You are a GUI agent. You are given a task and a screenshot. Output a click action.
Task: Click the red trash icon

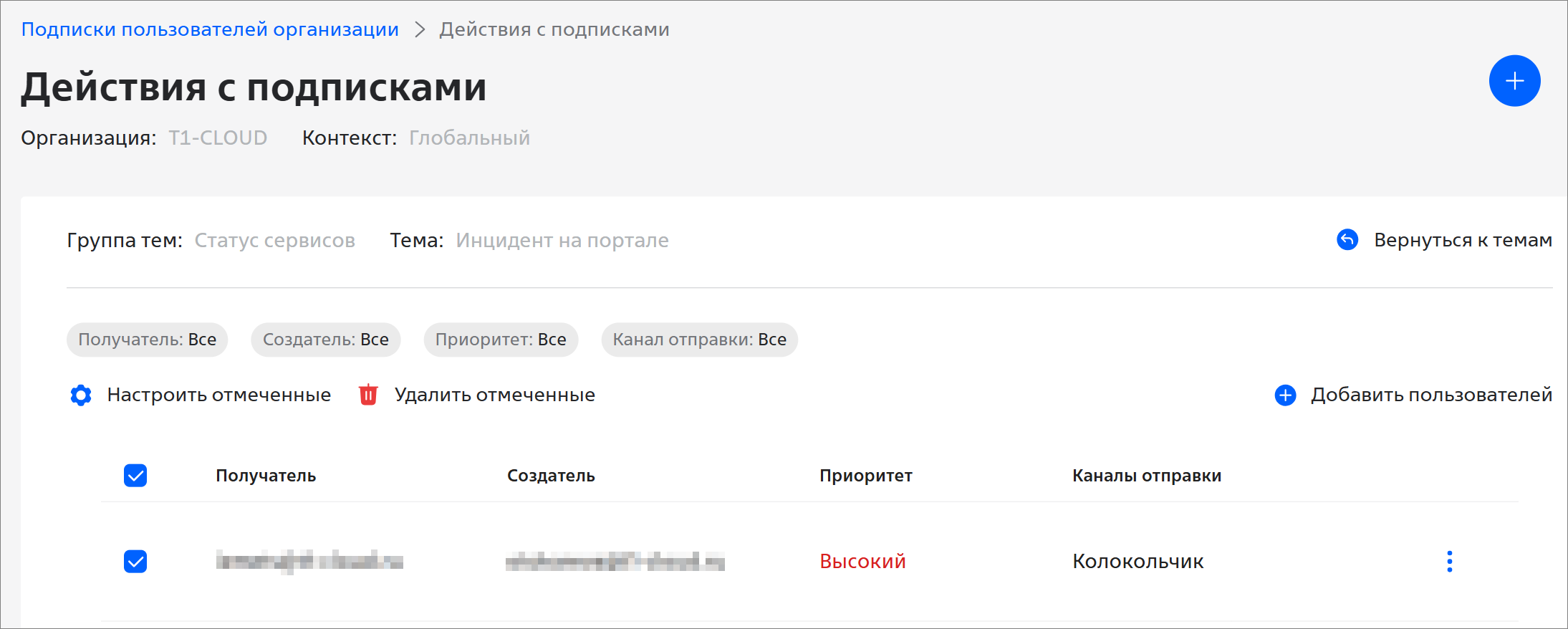(368, 395)
